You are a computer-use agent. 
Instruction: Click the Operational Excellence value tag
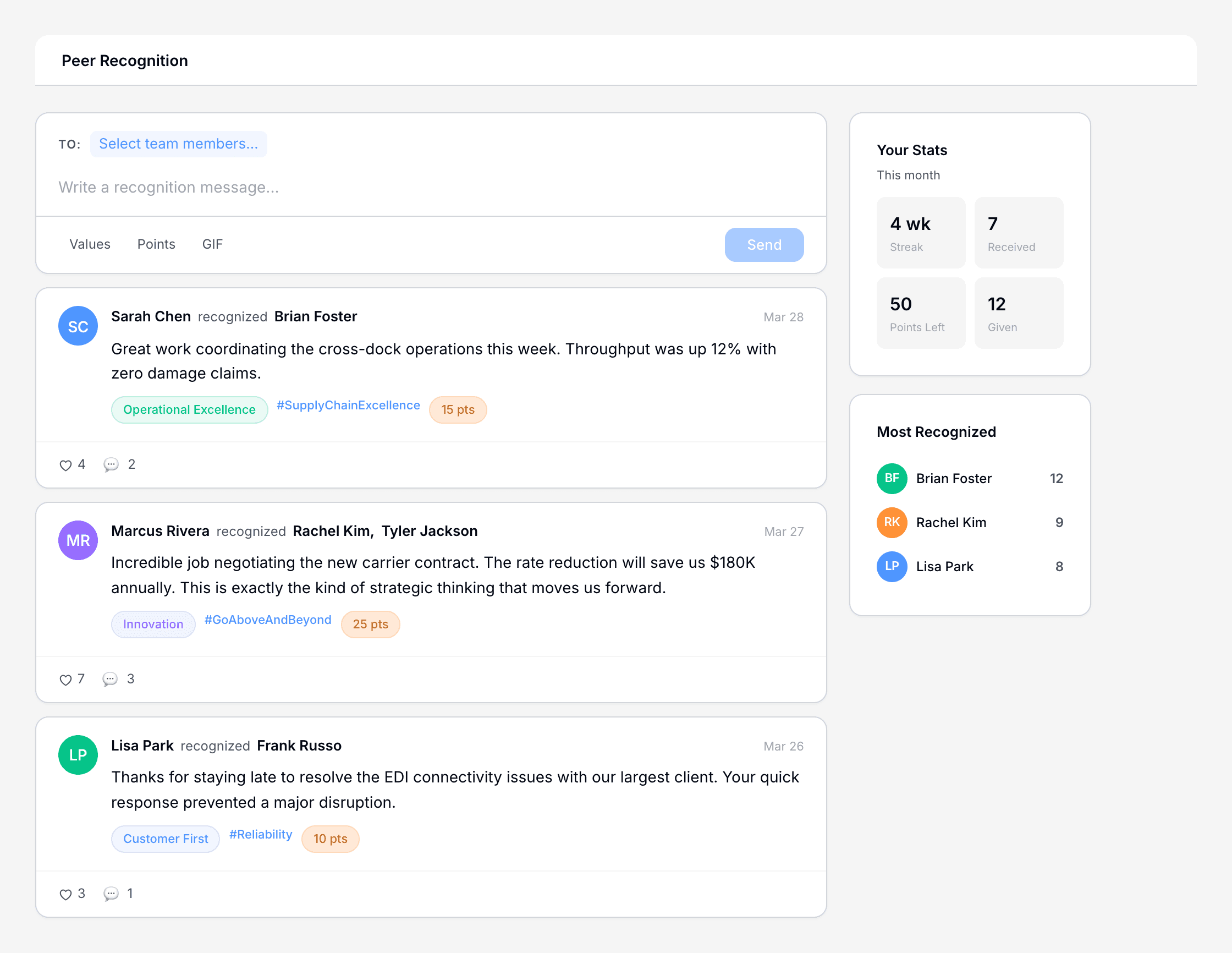189,409
